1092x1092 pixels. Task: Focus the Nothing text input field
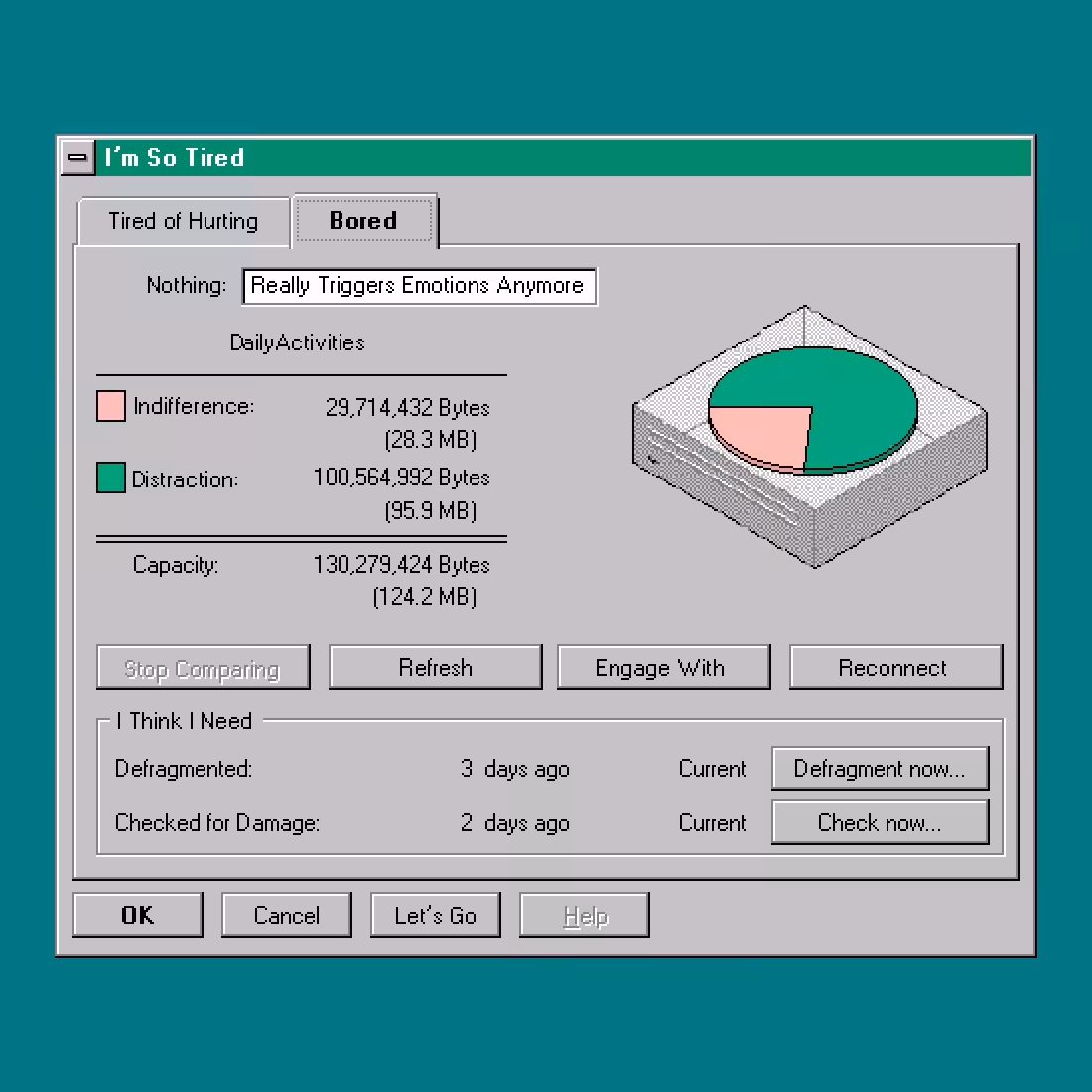[419, 286]
